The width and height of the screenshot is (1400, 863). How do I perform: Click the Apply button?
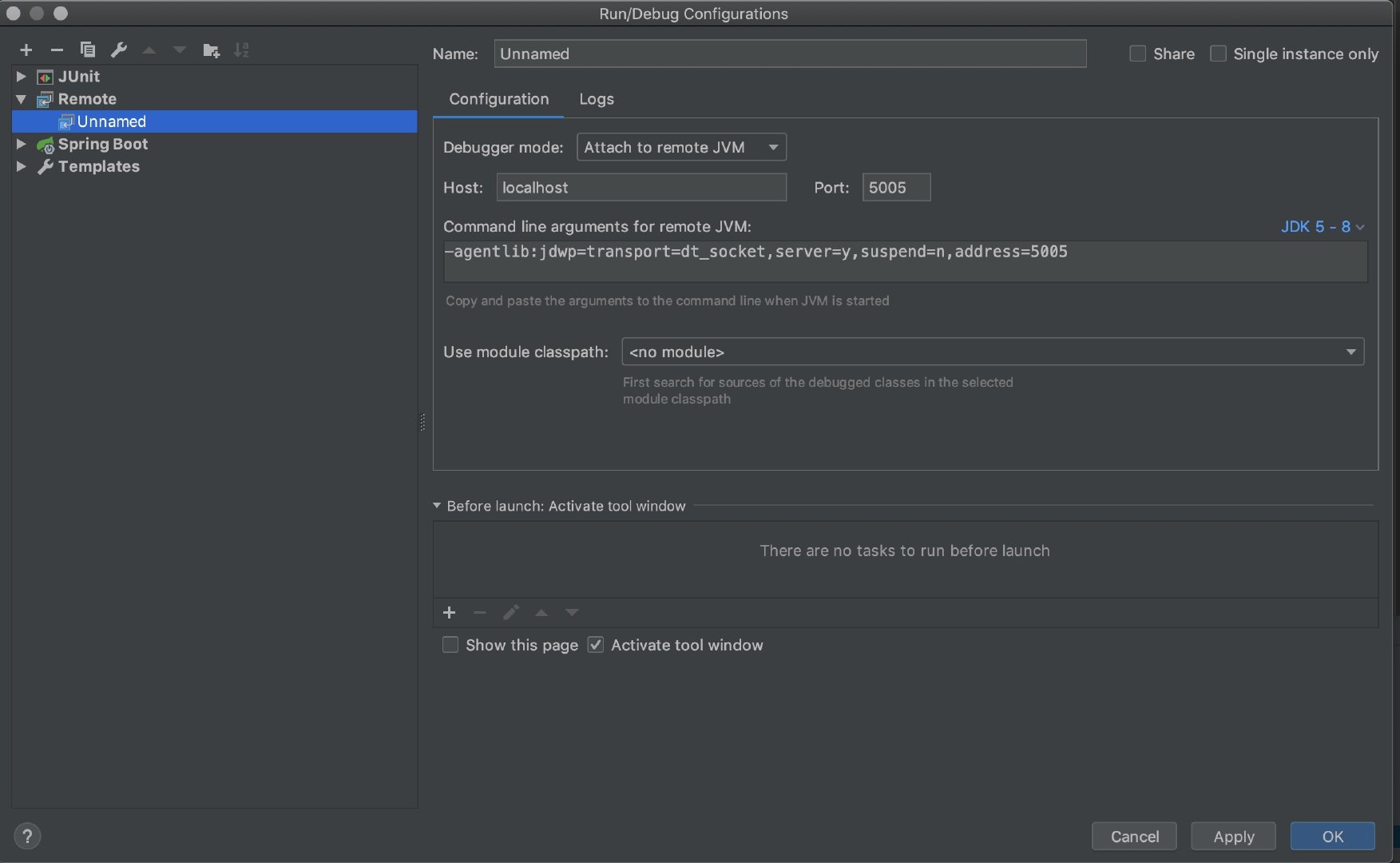(1233, 836)
